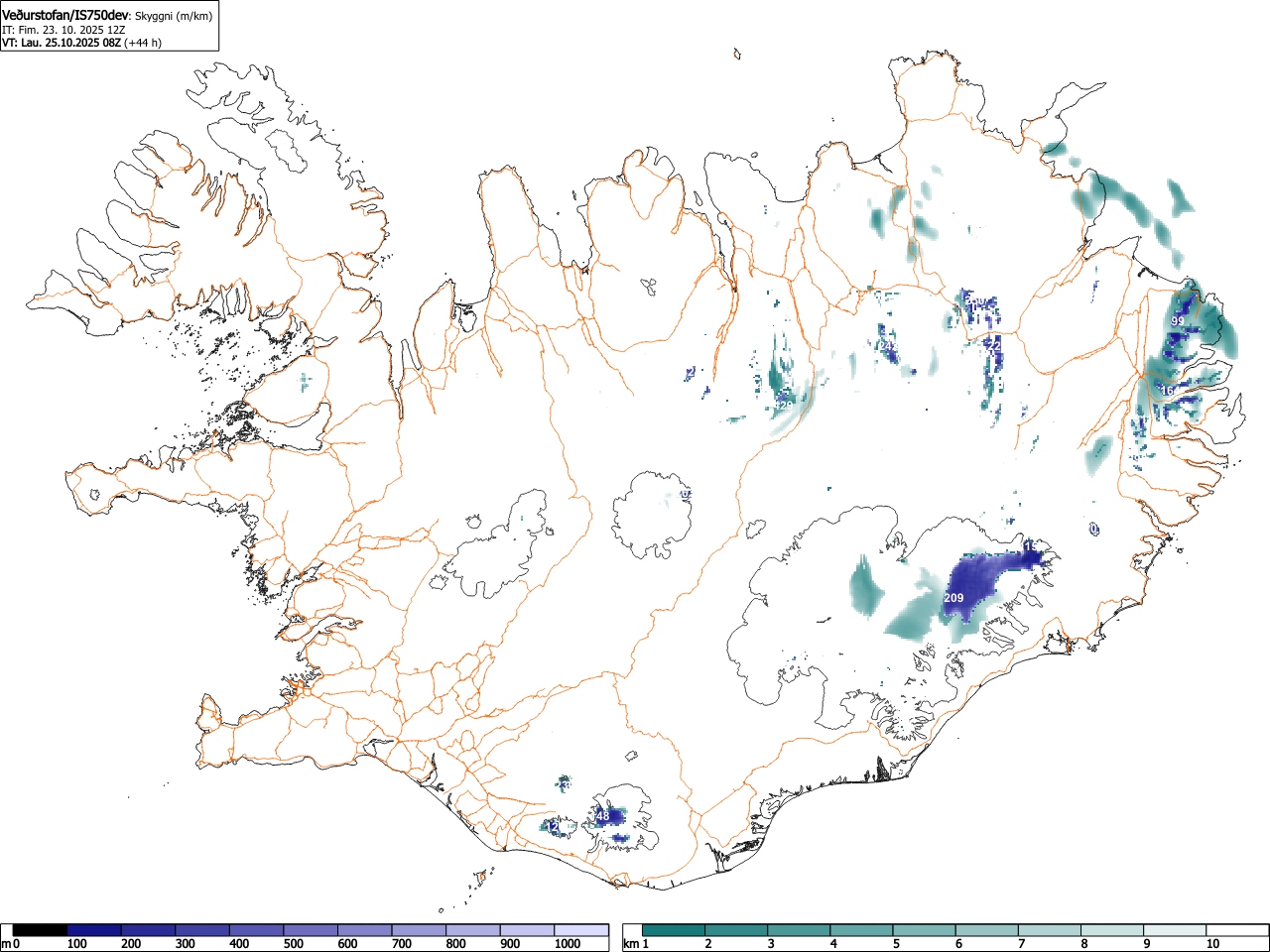1270x952 pixels.
Task: Click the map value label 99
Action: 1177,321
